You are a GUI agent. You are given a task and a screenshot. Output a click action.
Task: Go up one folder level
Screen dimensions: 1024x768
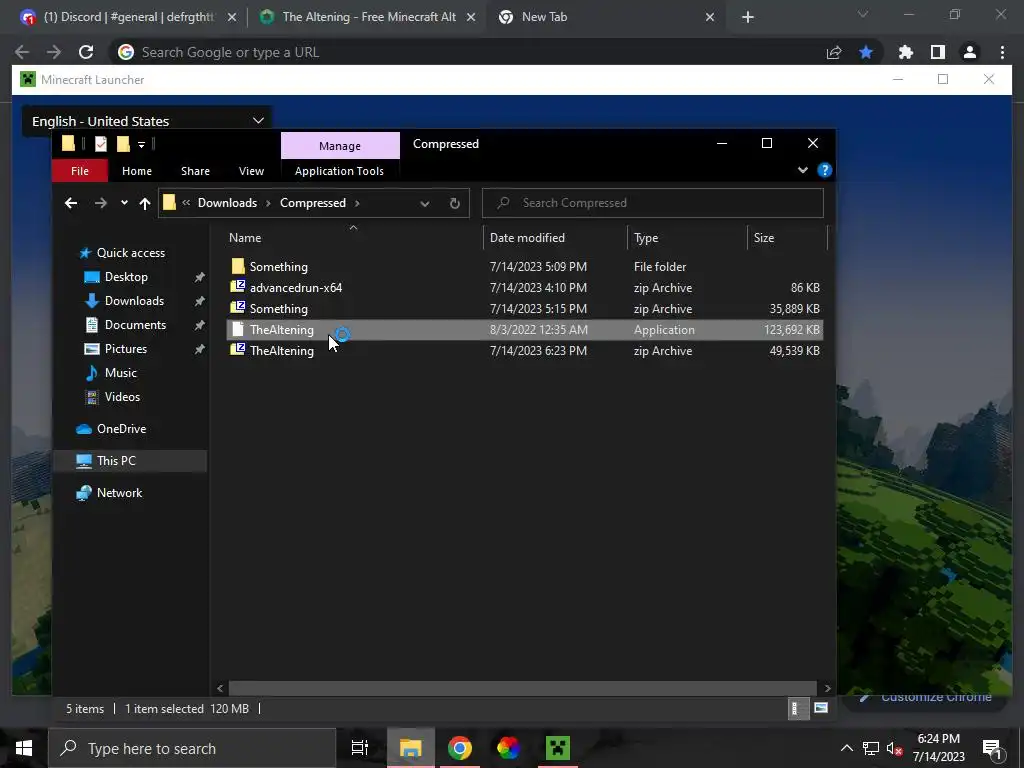point(144,203)
